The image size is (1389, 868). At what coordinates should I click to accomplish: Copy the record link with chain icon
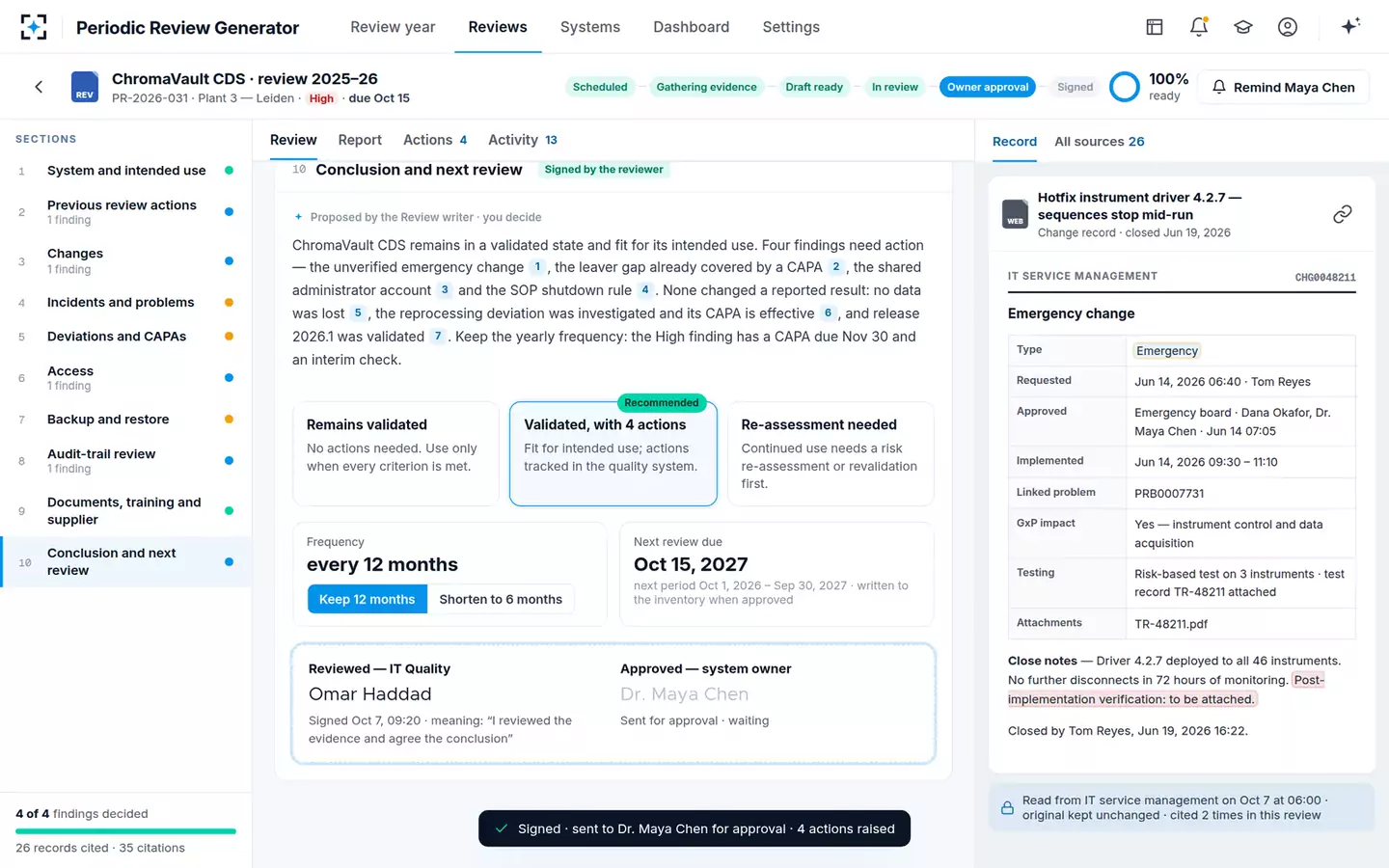pyautogui.click(x=1342, y=214)
